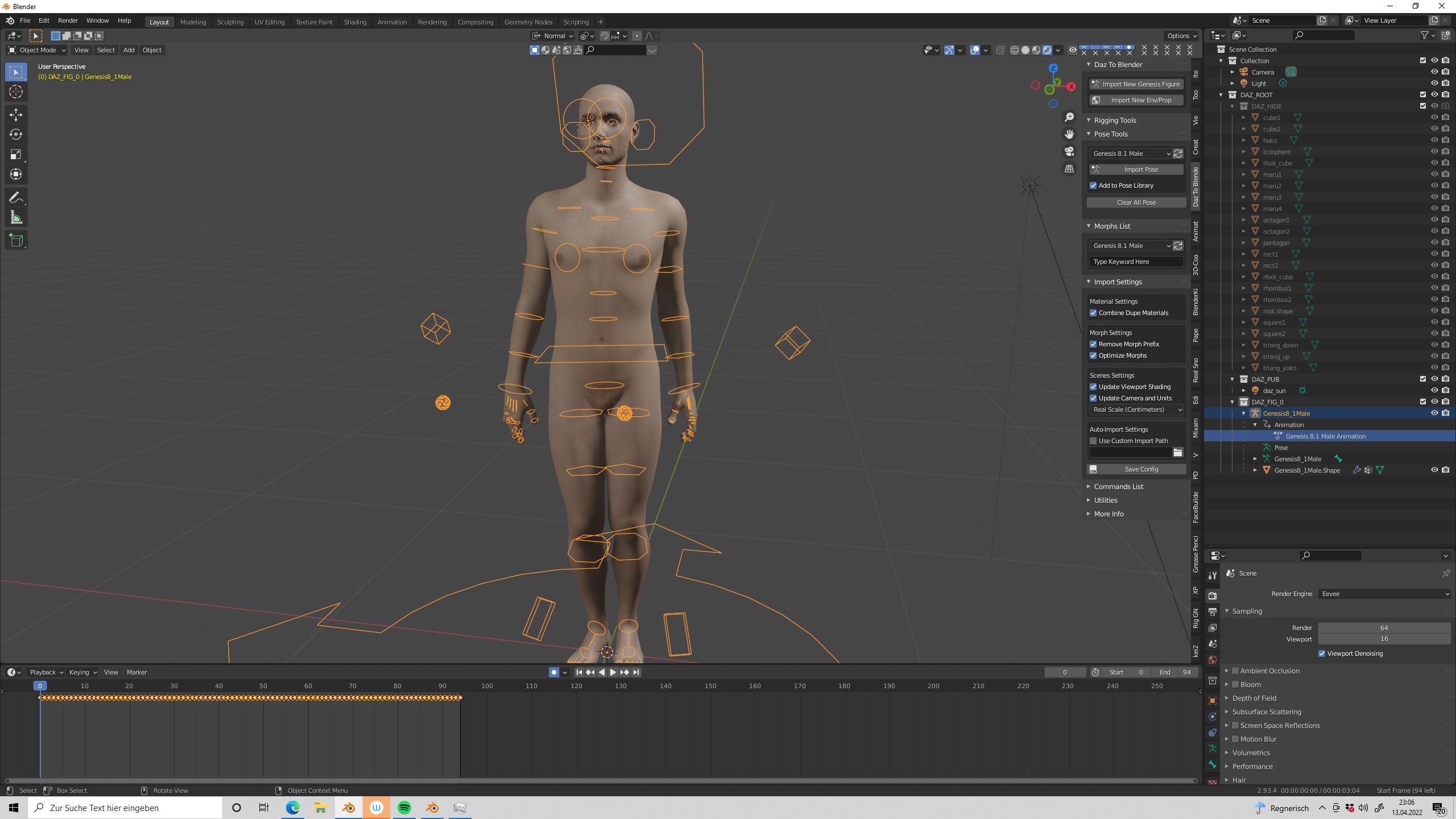Toggle Update Viewport Shading checkbox
The image size is (1456, 819).
1093,387
